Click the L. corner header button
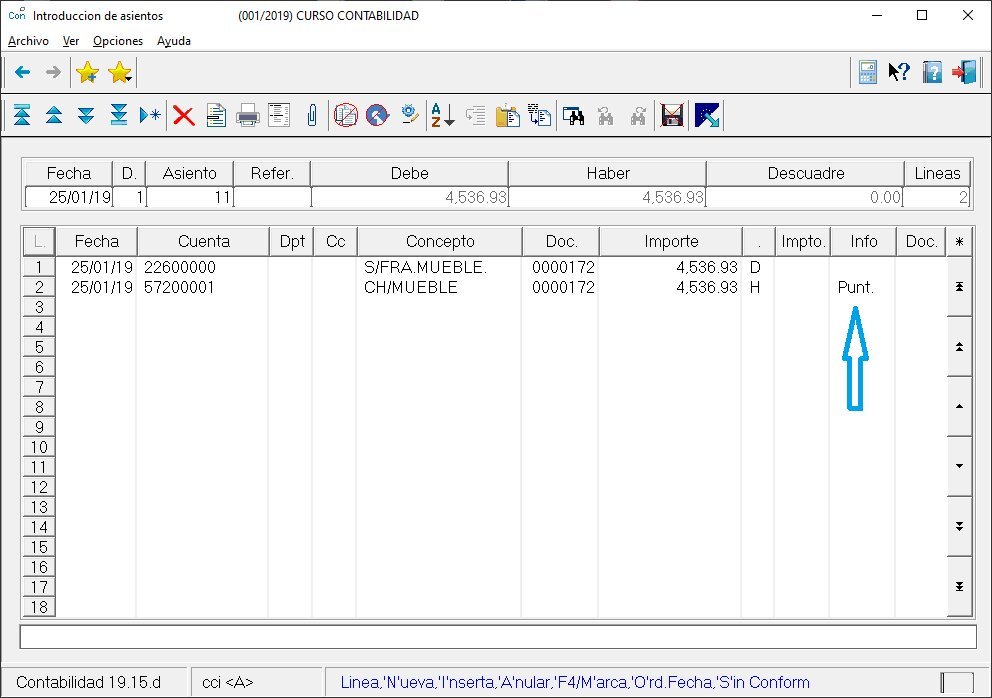Screen dimensions: 992x698 pos(39,241)
